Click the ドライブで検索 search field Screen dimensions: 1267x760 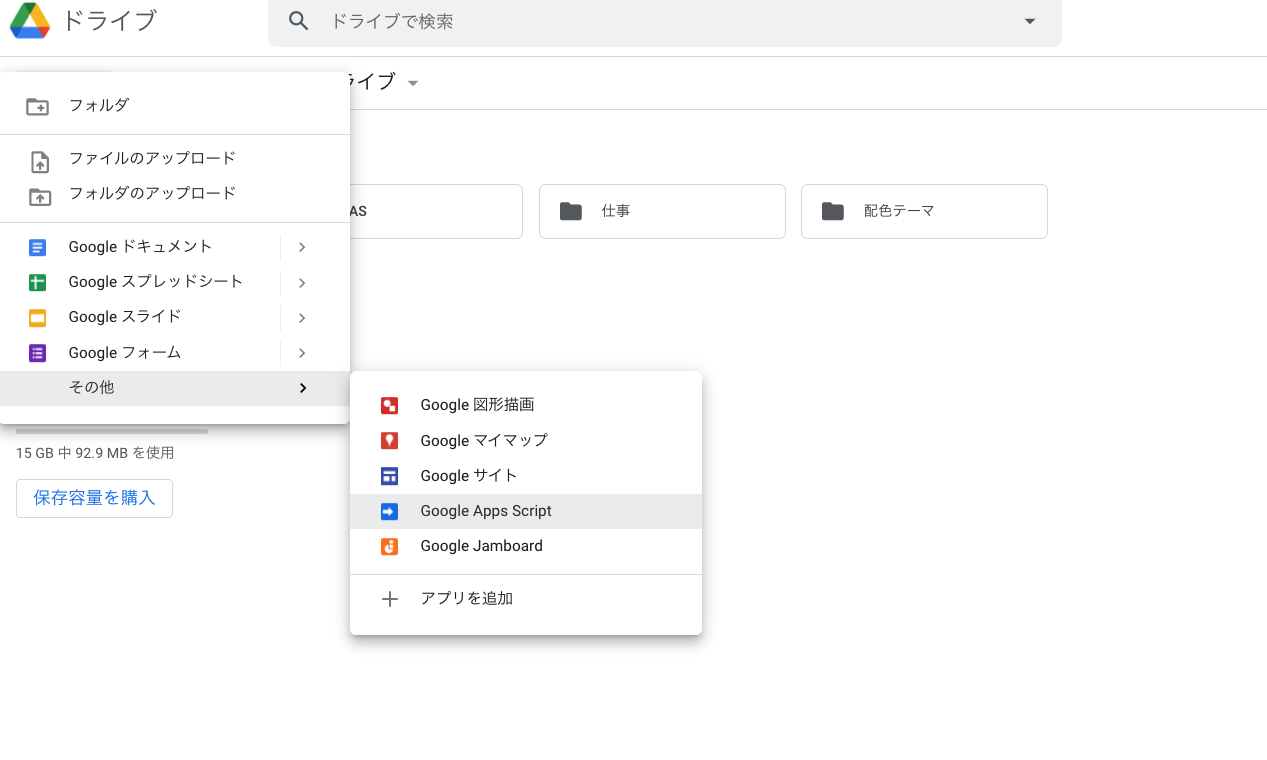(x=665, y=21)
